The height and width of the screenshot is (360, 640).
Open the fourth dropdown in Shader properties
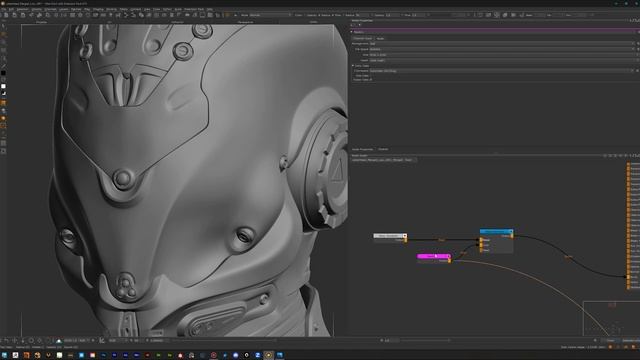point(502,60)
